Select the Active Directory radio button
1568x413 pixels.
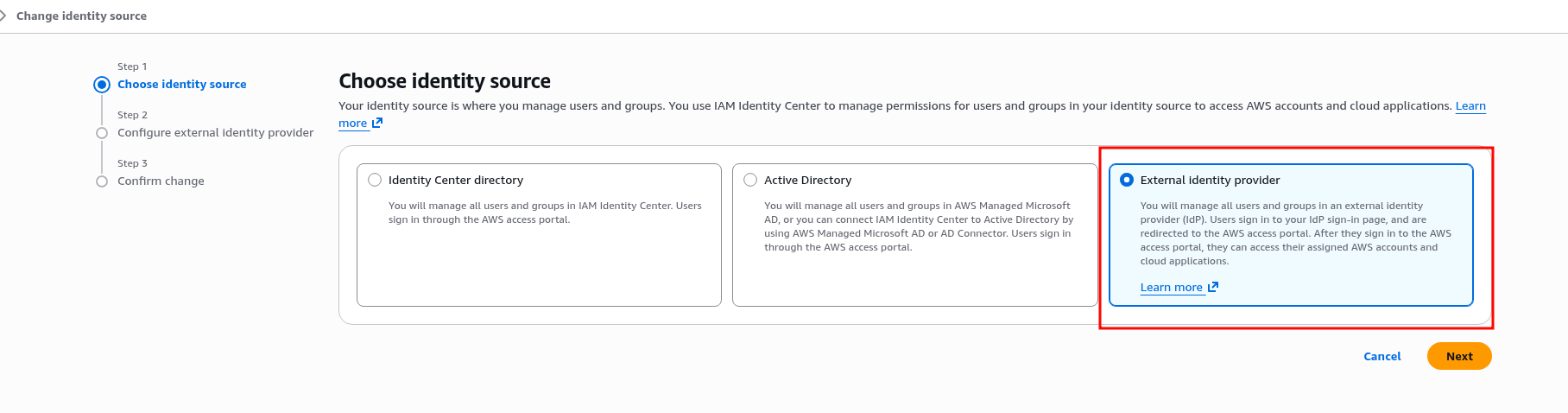[750, 180]
